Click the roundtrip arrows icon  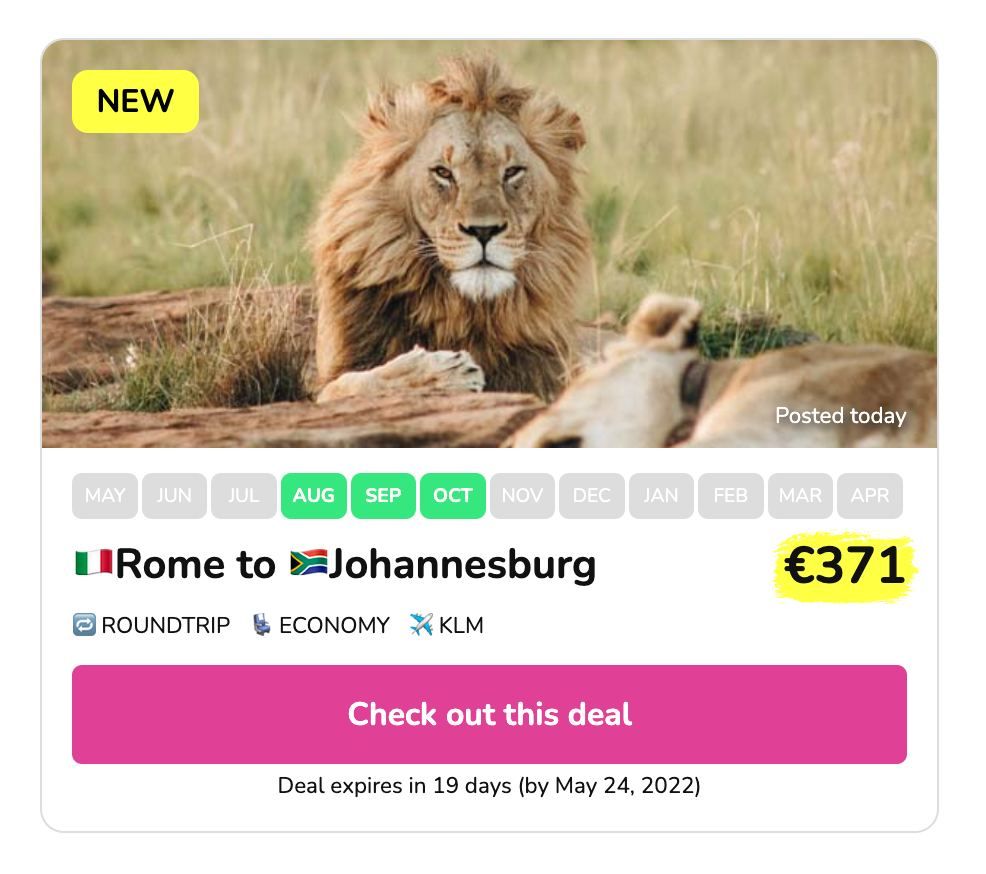coord(84,625)
